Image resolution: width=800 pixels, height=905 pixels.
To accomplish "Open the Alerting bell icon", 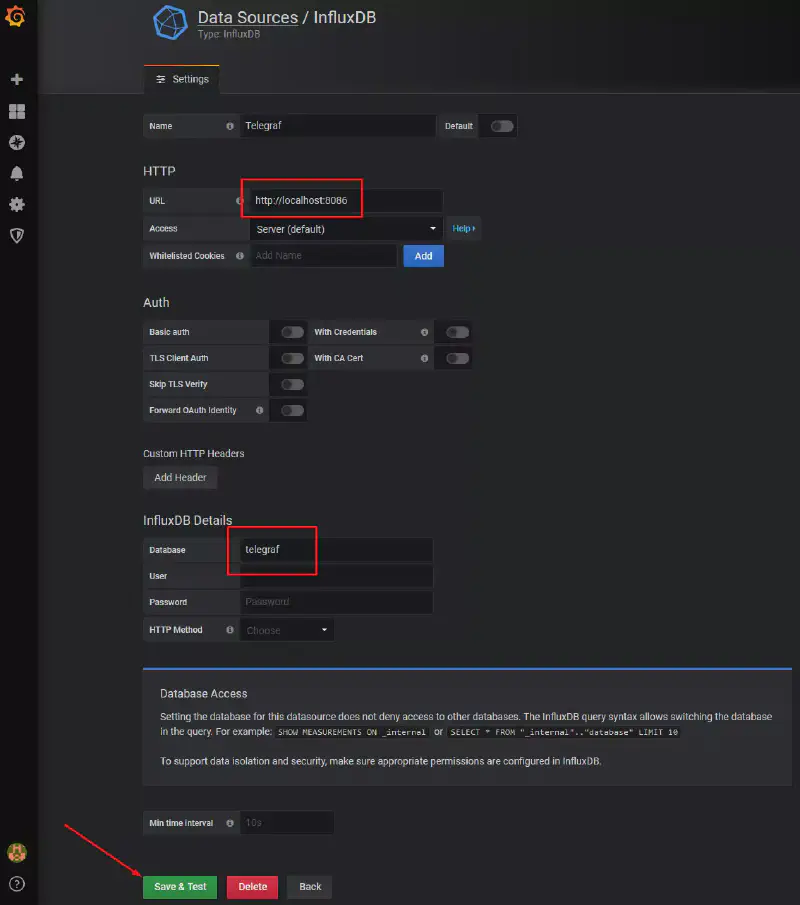I will (x=17, y=173).
